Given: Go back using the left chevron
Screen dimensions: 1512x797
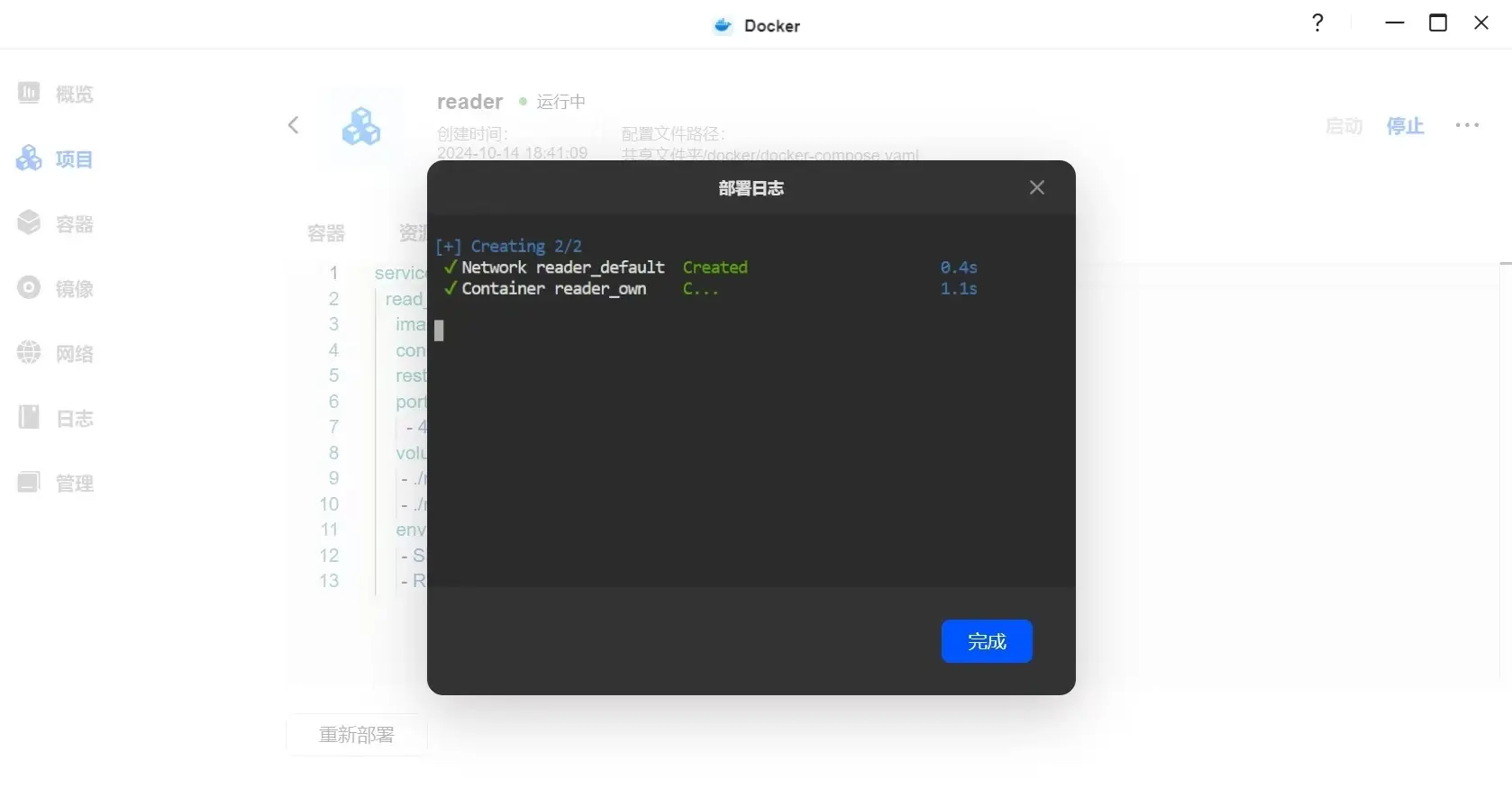Looking at the screenshot, I should coord(293,125).
